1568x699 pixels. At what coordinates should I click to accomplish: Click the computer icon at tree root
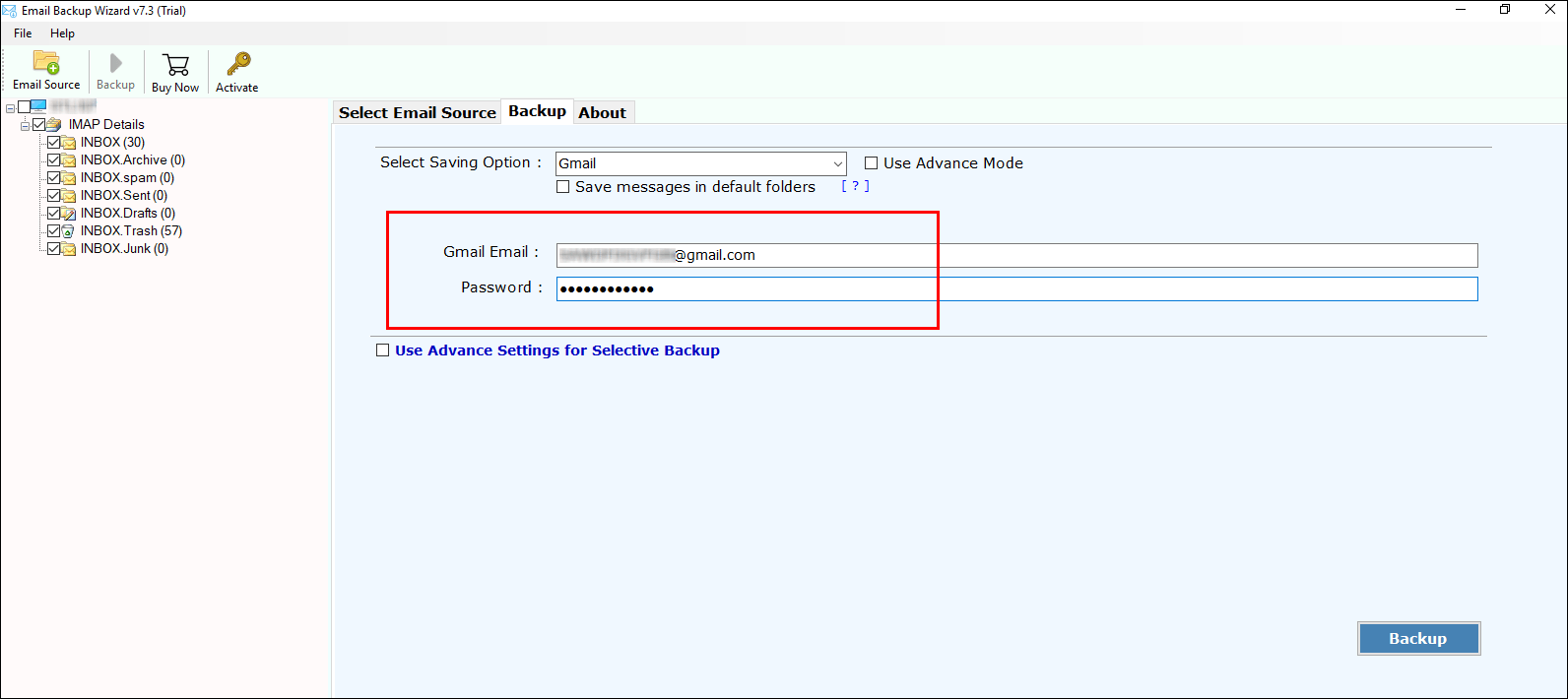tap(38, 106)
